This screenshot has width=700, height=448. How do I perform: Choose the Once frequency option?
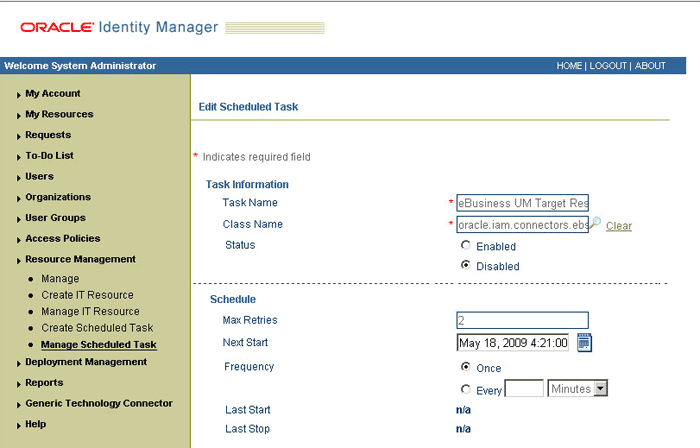coord(466,367)
